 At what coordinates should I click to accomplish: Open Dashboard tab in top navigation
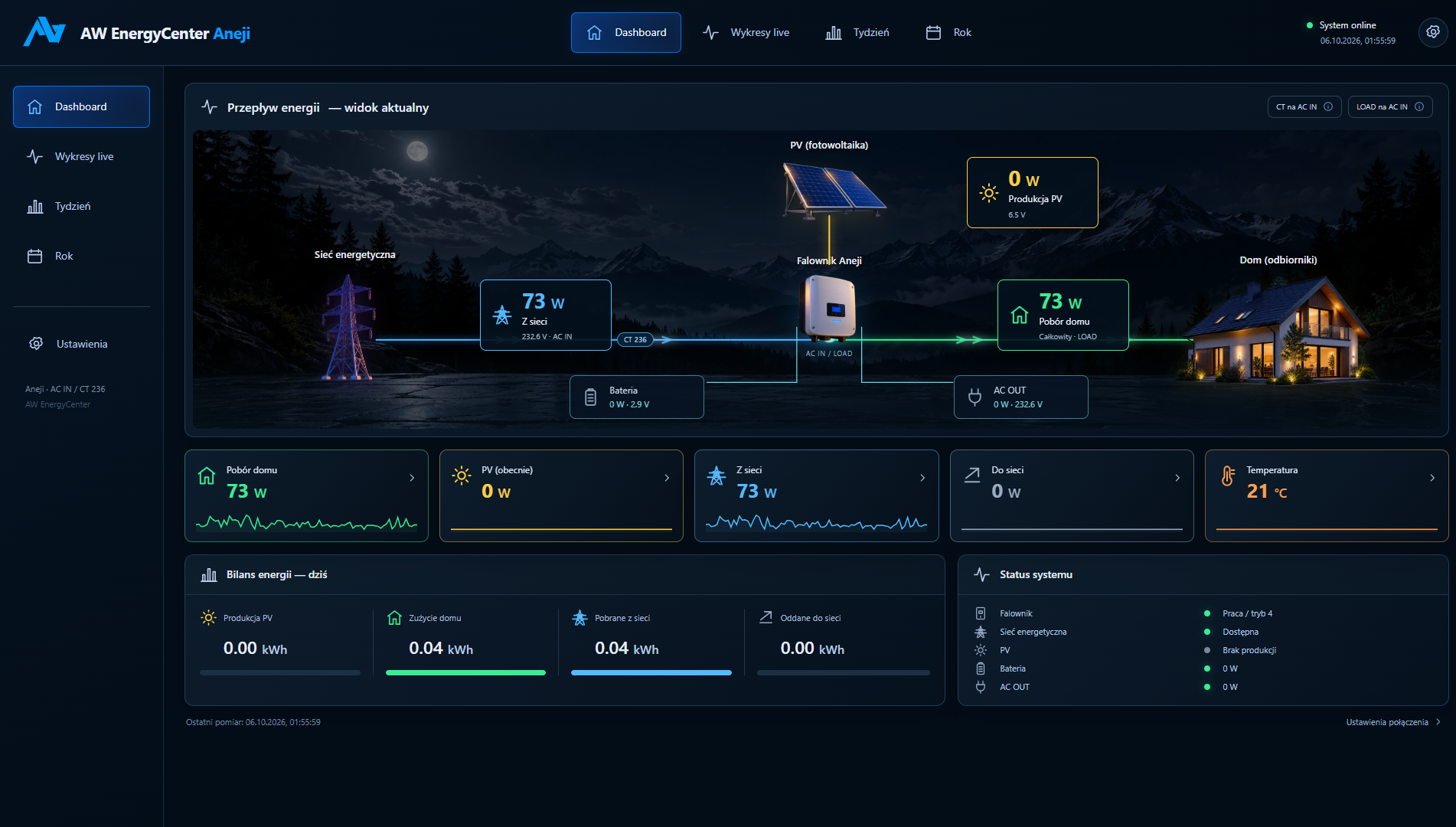(x=626, y=32)
